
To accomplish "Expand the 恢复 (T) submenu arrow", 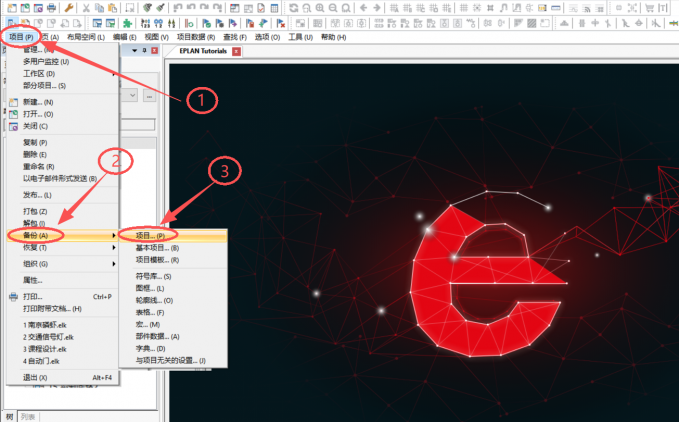I will [113, 248].
